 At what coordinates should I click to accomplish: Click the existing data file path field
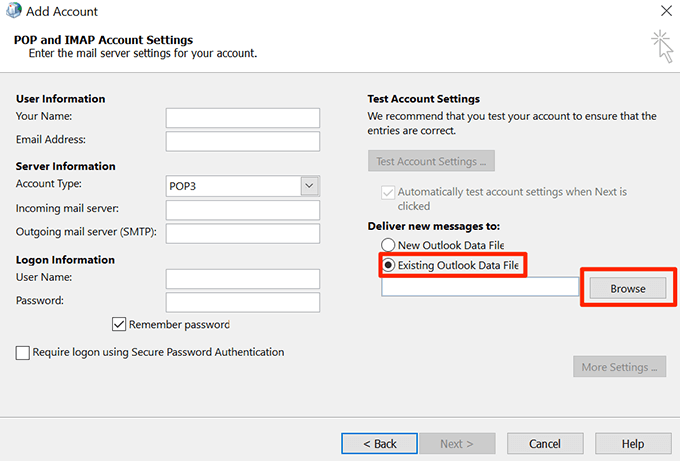480,288
